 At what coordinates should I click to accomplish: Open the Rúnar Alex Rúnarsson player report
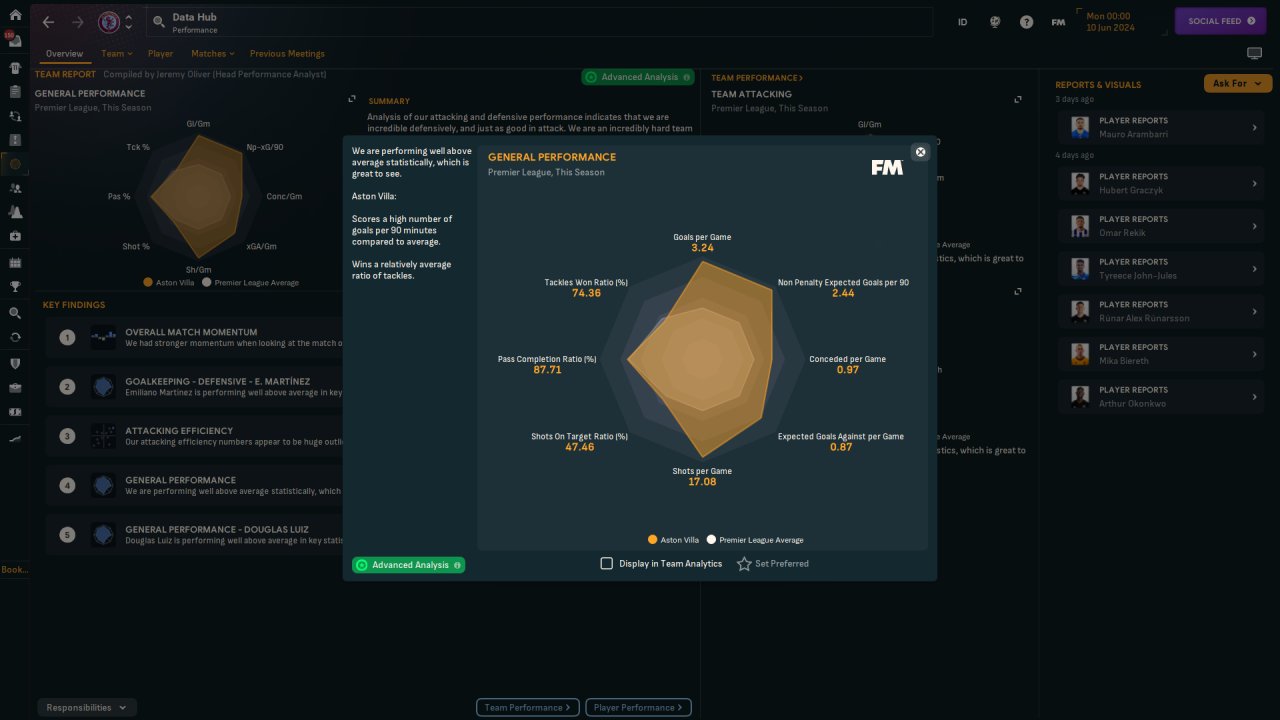tap(1163, 312)
